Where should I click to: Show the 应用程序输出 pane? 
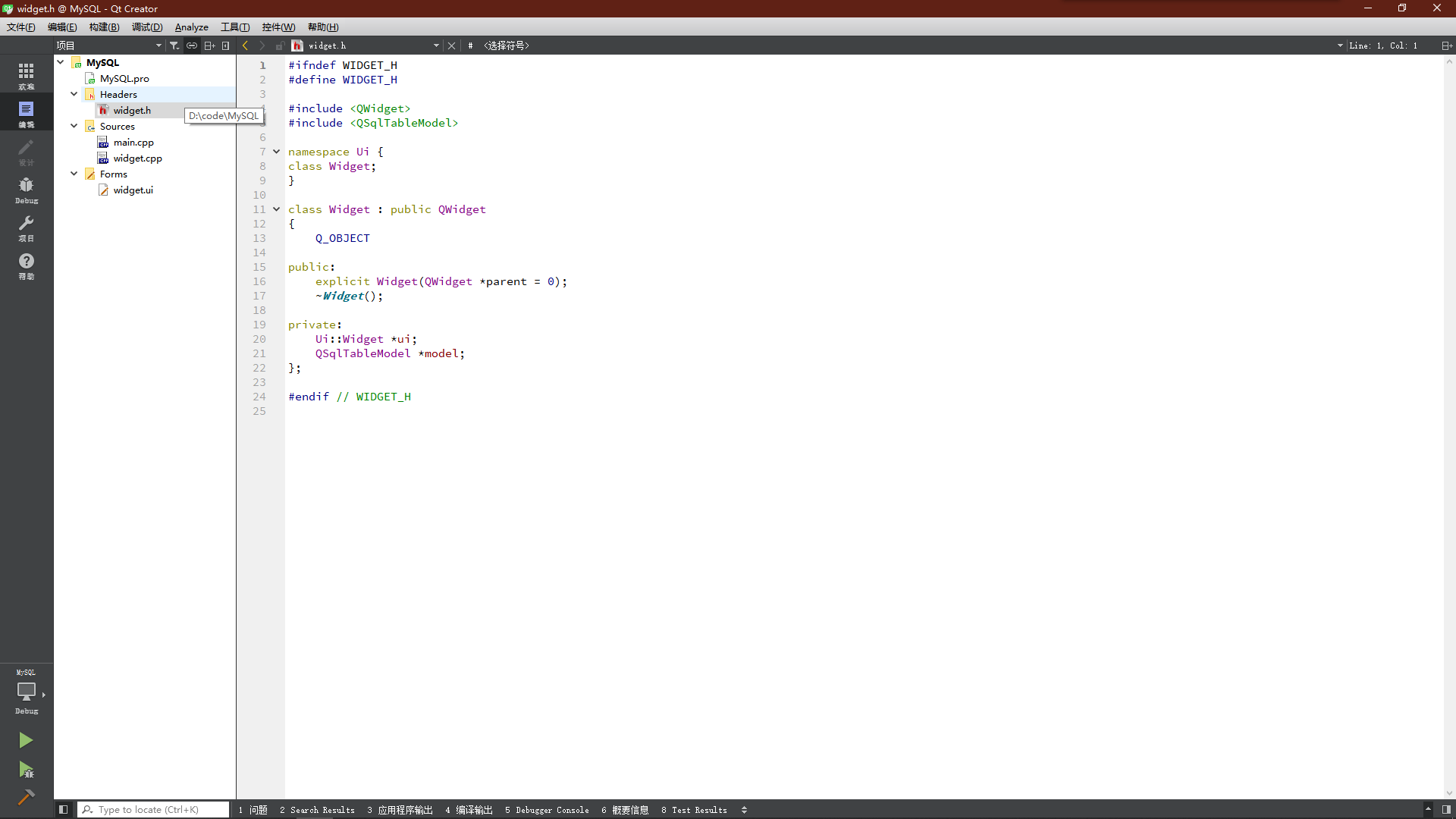[x=400, y=810]
